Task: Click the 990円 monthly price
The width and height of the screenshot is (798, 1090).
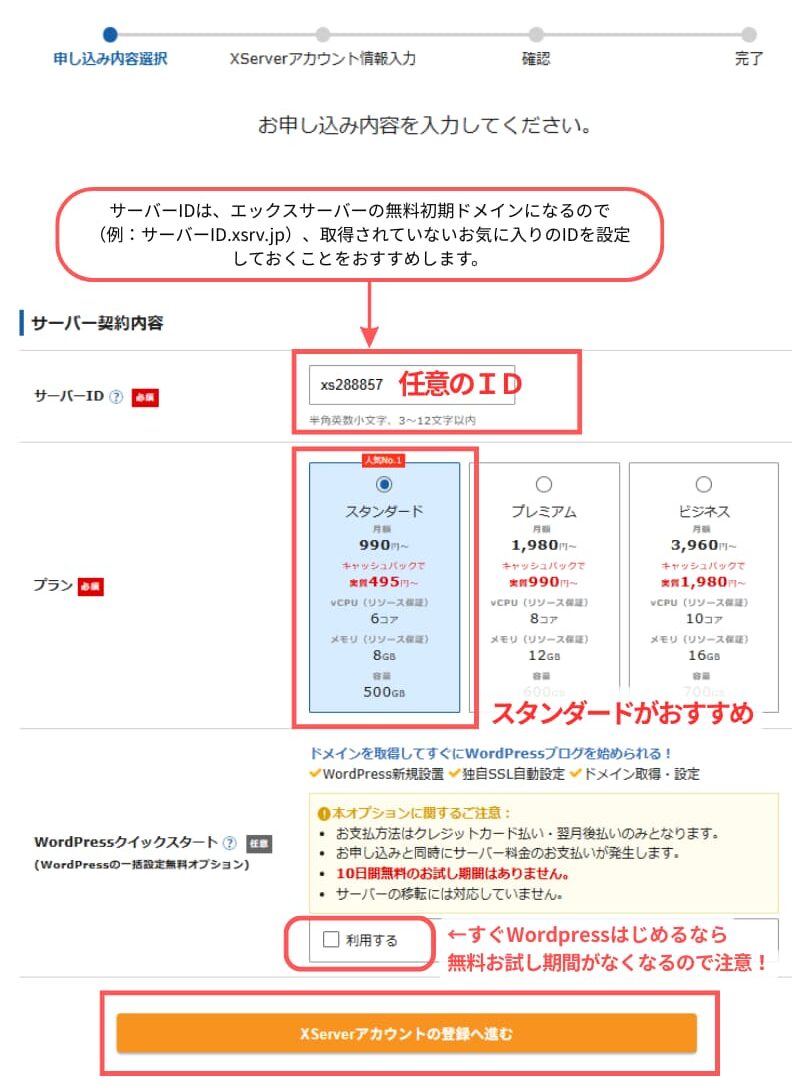Action: (384, 545)
